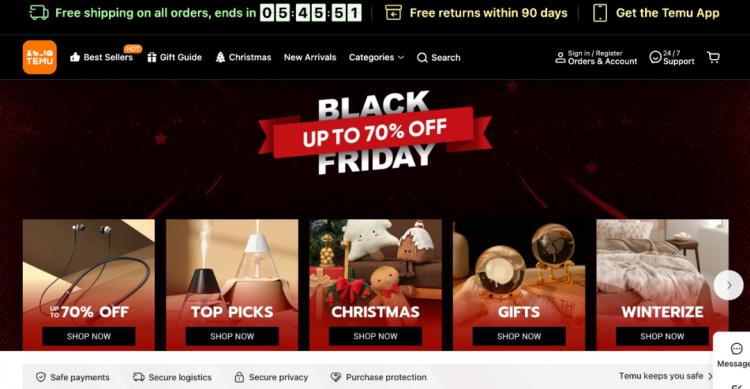Click Shop Now under Winterize
Image resolution: width=750 pixels, height=389 pixels.
pyautogui.click(x=662, y=336)
